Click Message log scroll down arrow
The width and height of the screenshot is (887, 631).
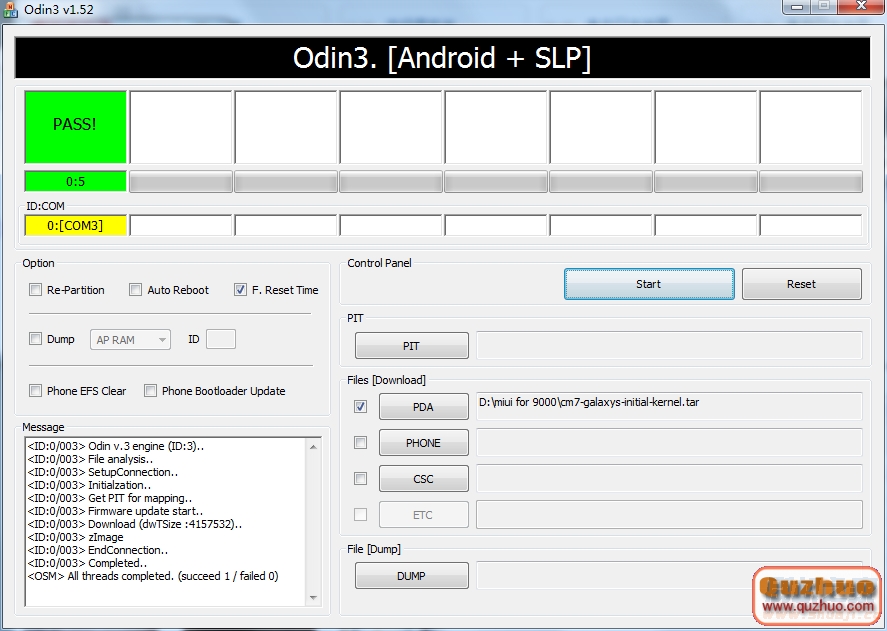(x=313, y=598)
